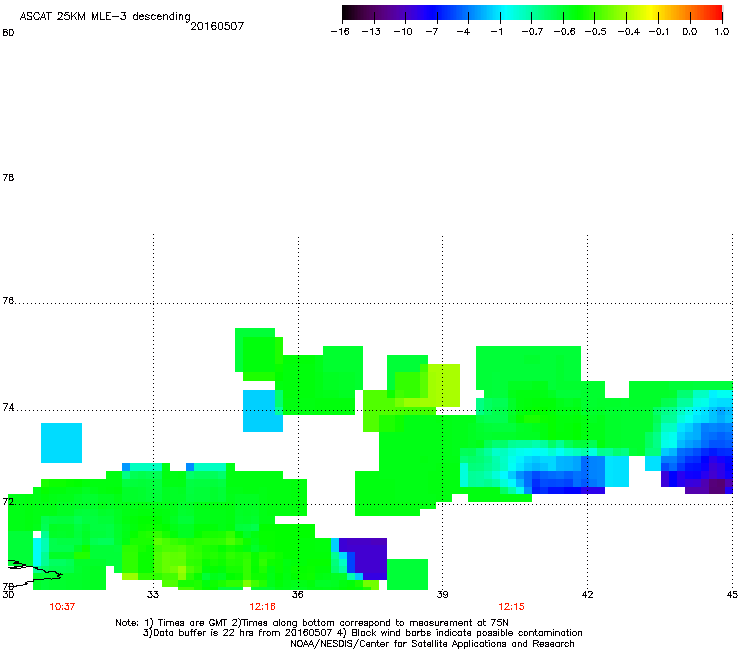Click the red 12:16 pass time
Screen dimensions: 740x650
click(262, 607)
